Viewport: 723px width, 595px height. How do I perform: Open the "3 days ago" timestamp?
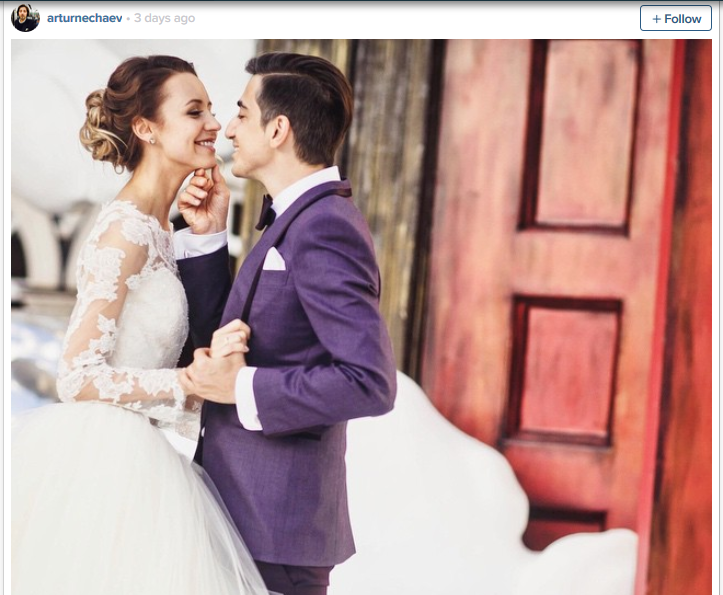[165, 18]
